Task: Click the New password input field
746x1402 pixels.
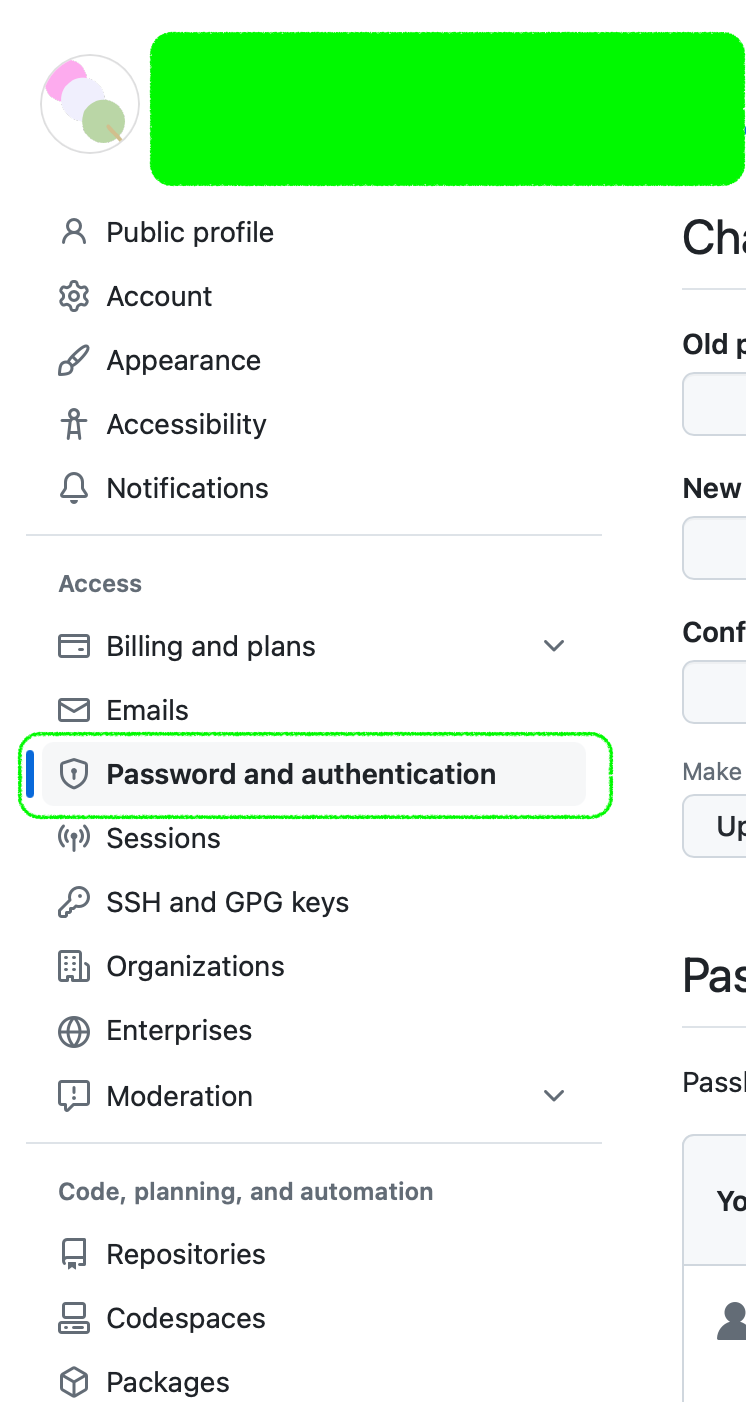Action: 715,548
